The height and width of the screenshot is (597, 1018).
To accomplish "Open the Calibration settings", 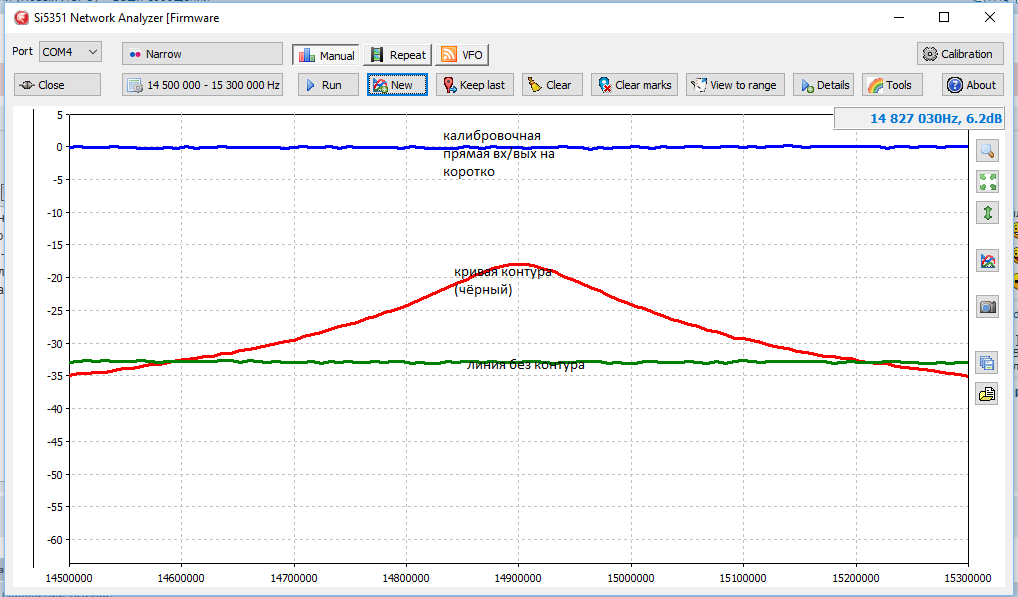I will pos(960,54).
